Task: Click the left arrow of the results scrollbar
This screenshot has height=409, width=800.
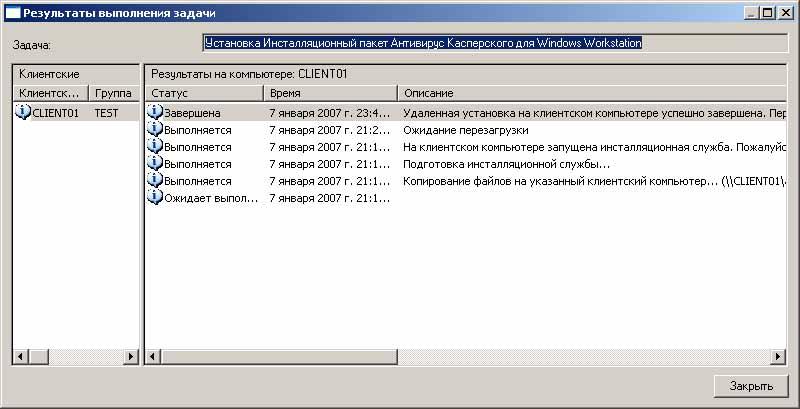Action: tap(154, 356)
